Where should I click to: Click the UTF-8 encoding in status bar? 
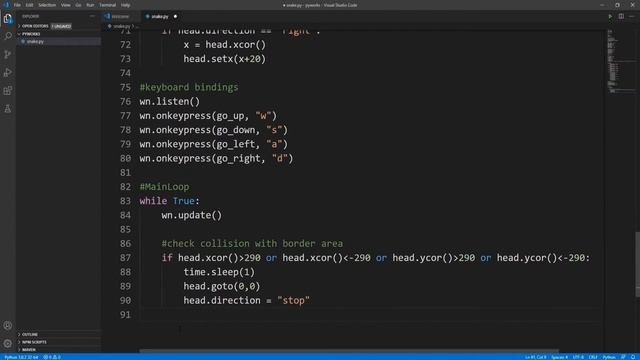(578, 357)
